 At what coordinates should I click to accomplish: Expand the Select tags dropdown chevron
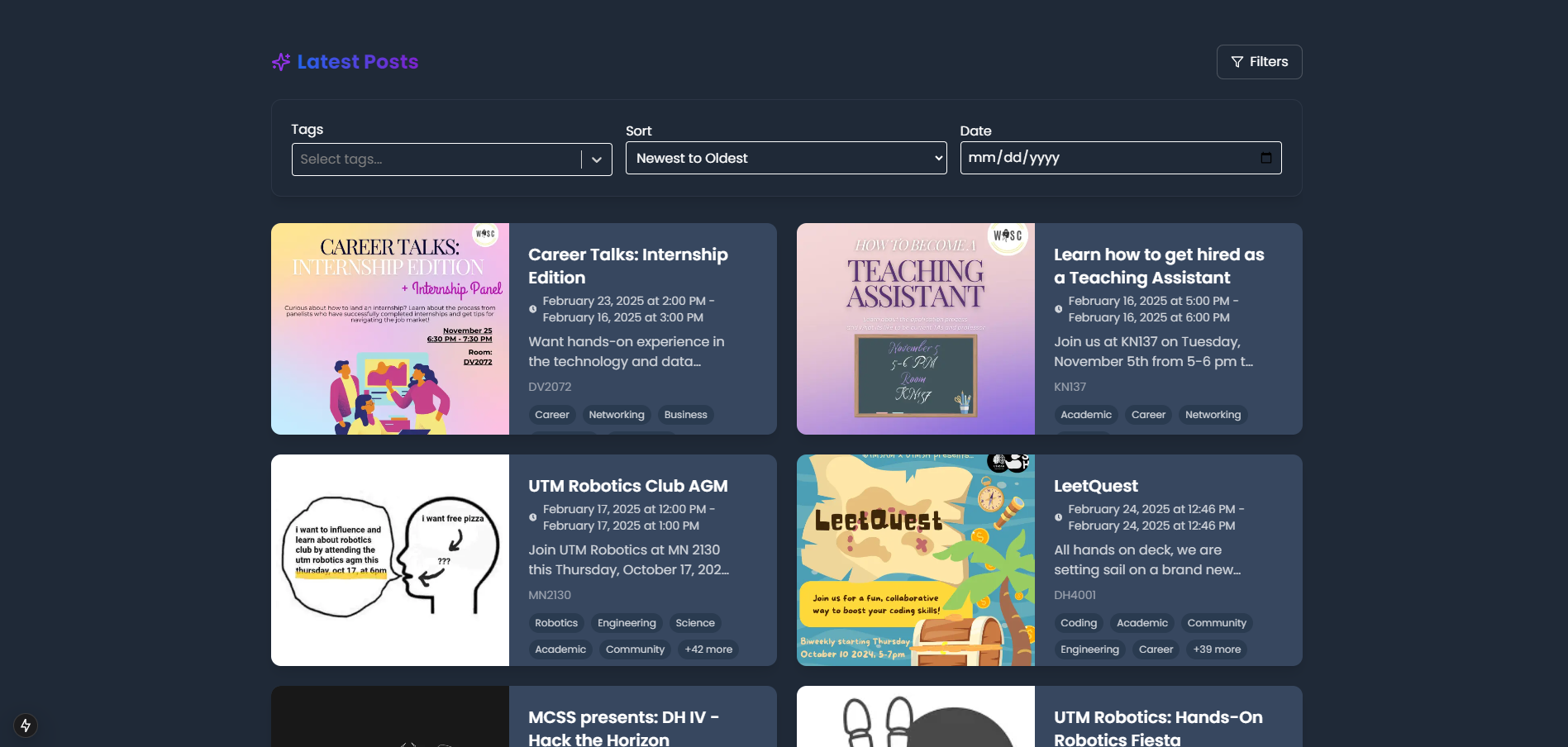pos(596,159)
